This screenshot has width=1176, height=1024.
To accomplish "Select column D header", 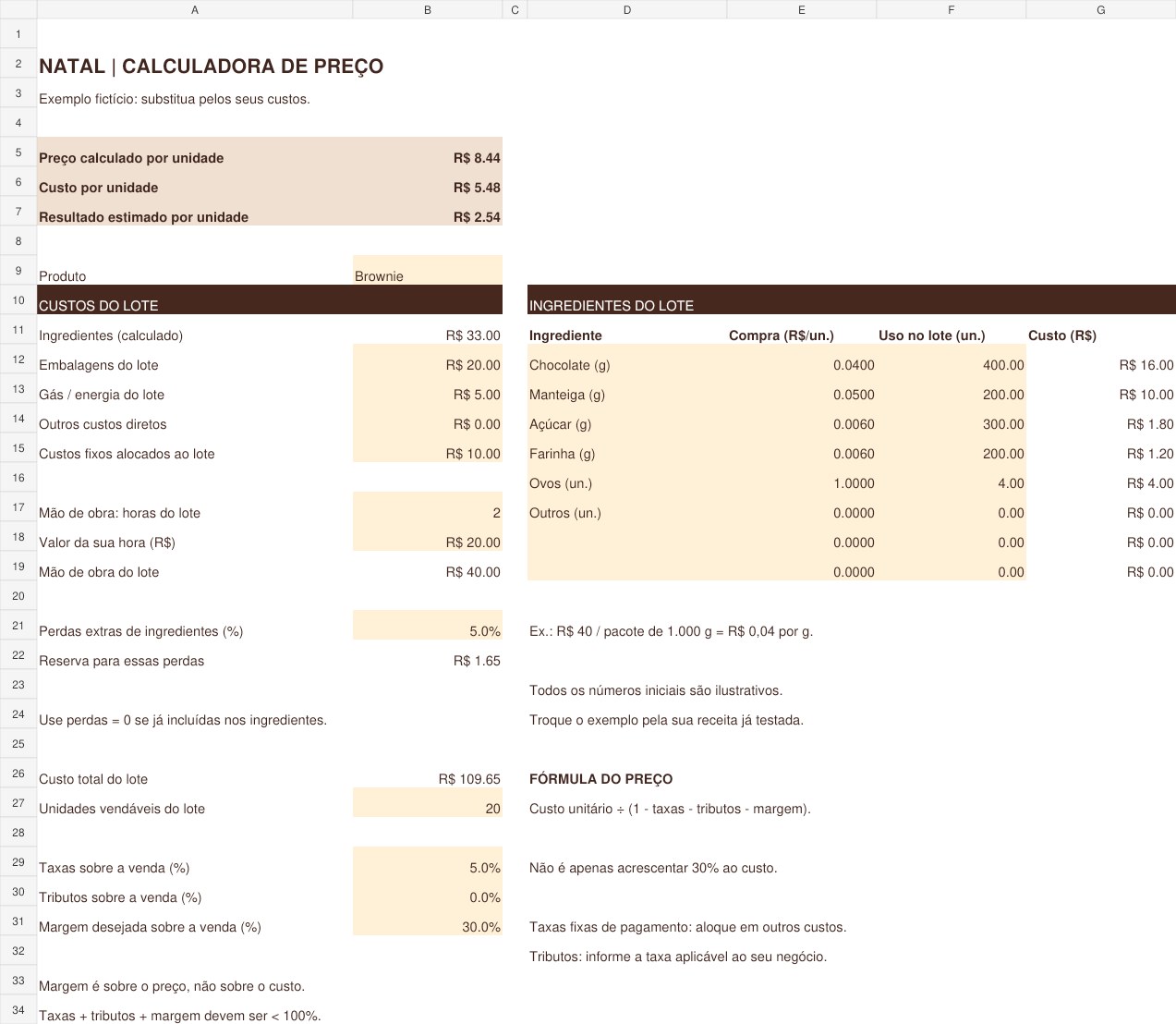I will [x=627, y=9].
